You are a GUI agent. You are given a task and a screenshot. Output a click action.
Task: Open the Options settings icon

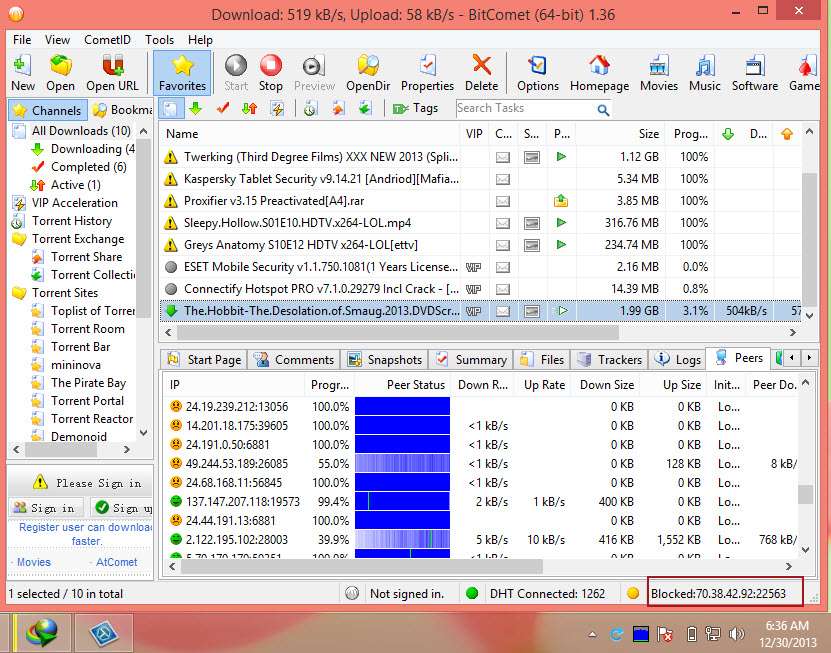coord(537,72)
